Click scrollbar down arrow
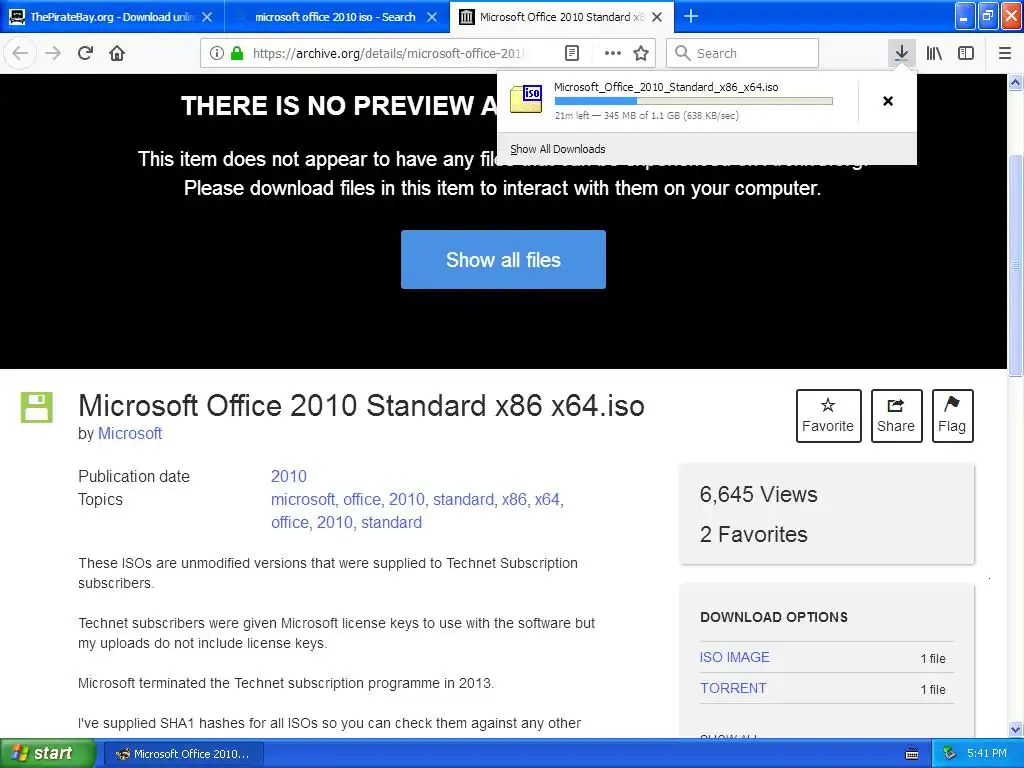Screen dimensions: 1024x768 [x=1015, y=729]
